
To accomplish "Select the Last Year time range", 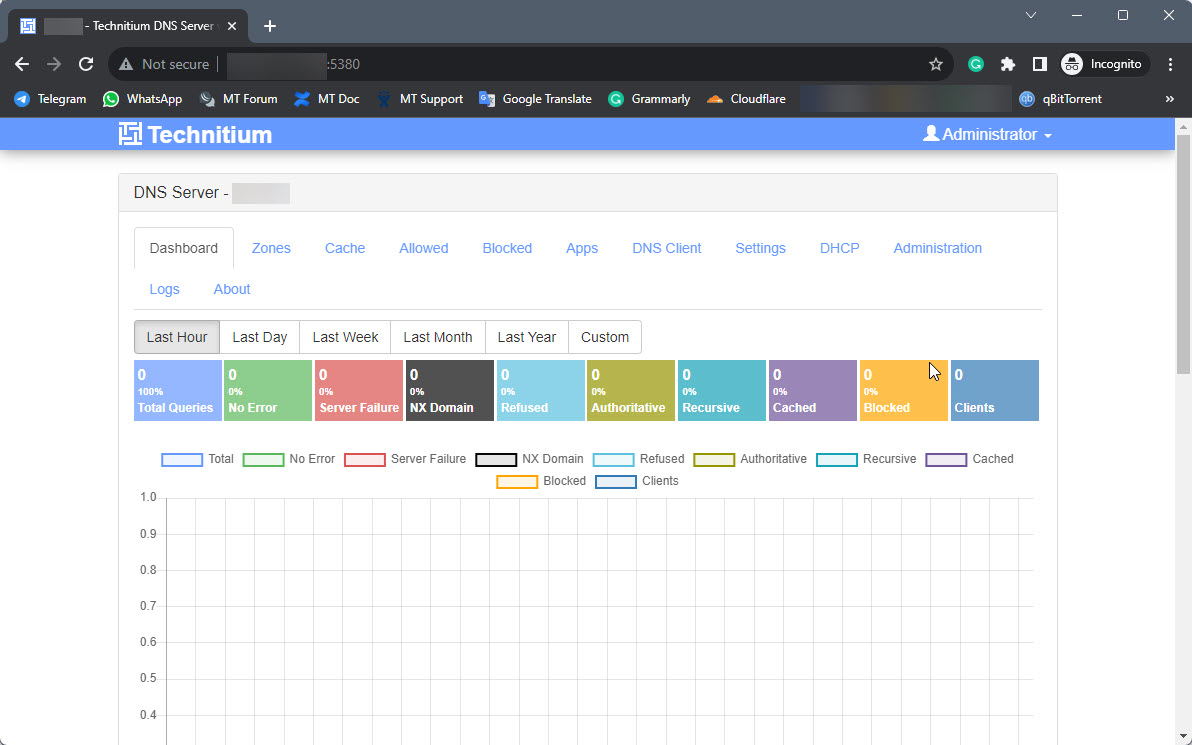I will (x=527, y=338).
